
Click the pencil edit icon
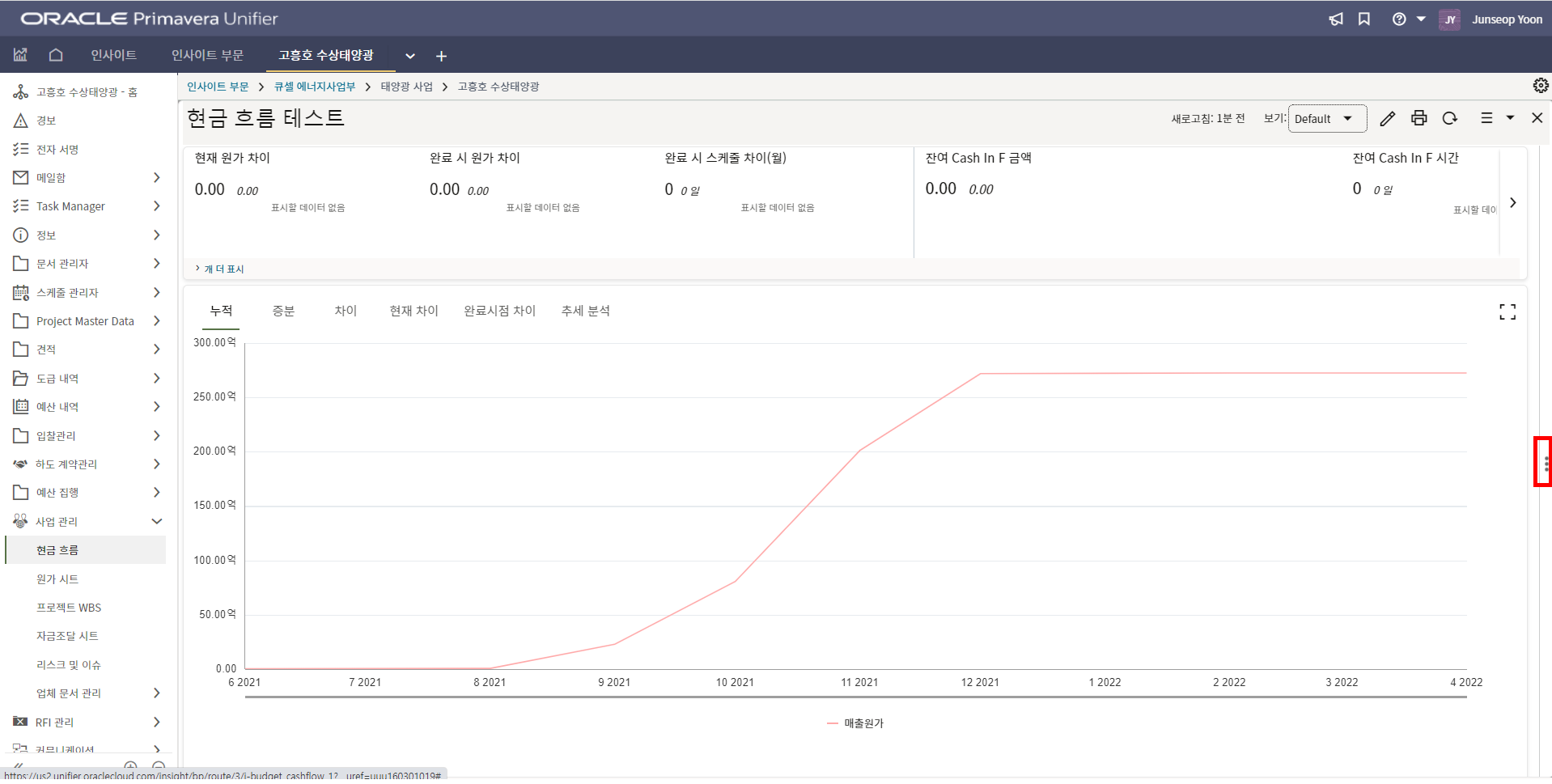[1387, 119]
